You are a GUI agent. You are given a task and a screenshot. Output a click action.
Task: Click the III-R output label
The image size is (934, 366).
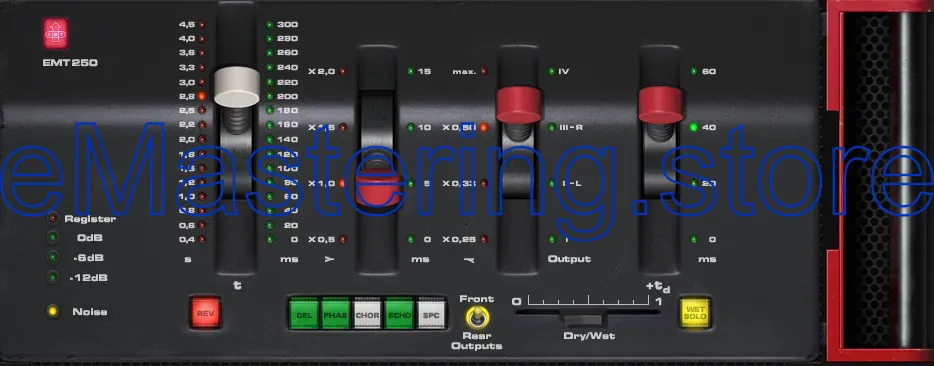point(571,128)
